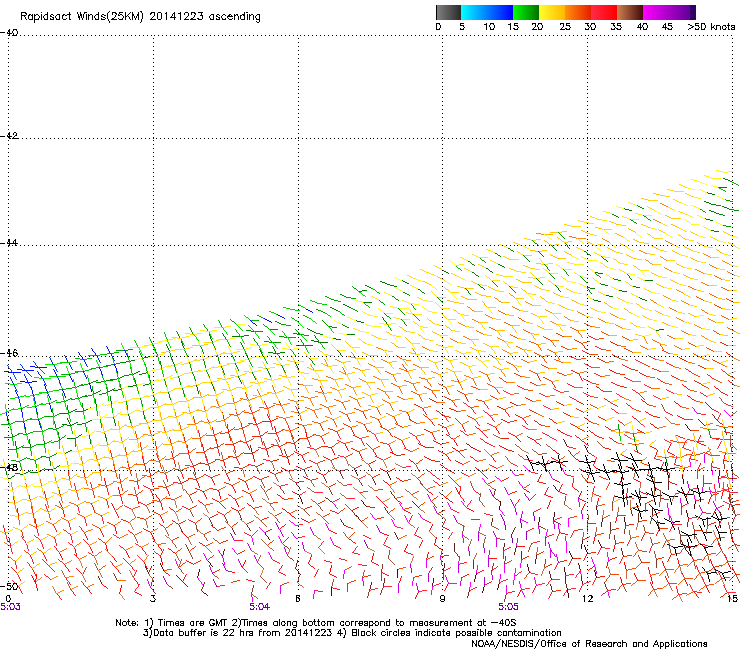The width and height of the screenshot is (740, 650).
Task: Click the 'Data buffer is 22 hrs' note line
Action: click(x=352, y=633)
